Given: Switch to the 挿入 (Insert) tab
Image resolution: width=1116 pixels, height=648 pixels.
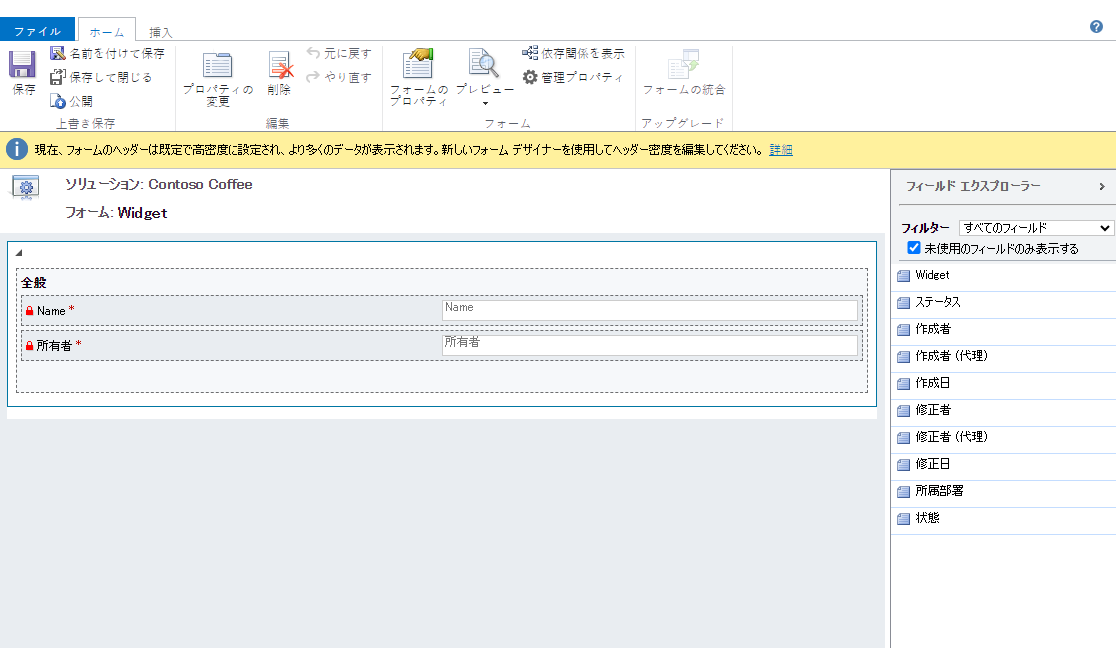Looking at the screenshot, I should coord(160,32).
